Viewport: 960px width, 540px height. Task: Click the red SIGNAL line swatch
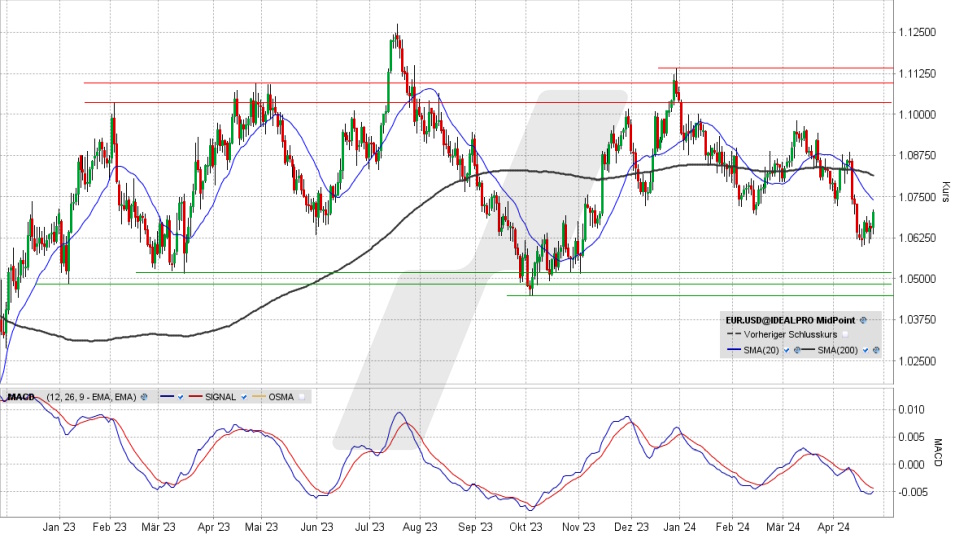[x=196, y=397]
